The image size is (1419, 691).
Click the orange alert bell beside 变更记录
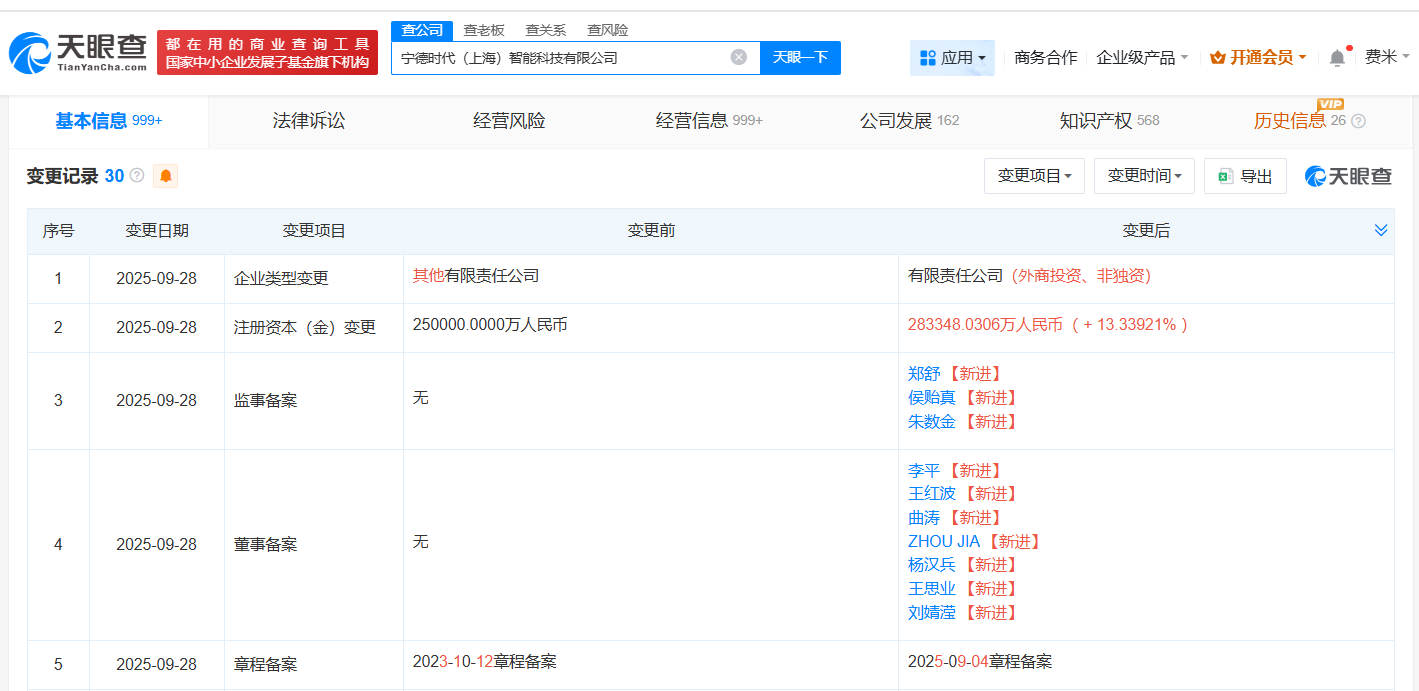pyautogui.click(x=164, y=175)
